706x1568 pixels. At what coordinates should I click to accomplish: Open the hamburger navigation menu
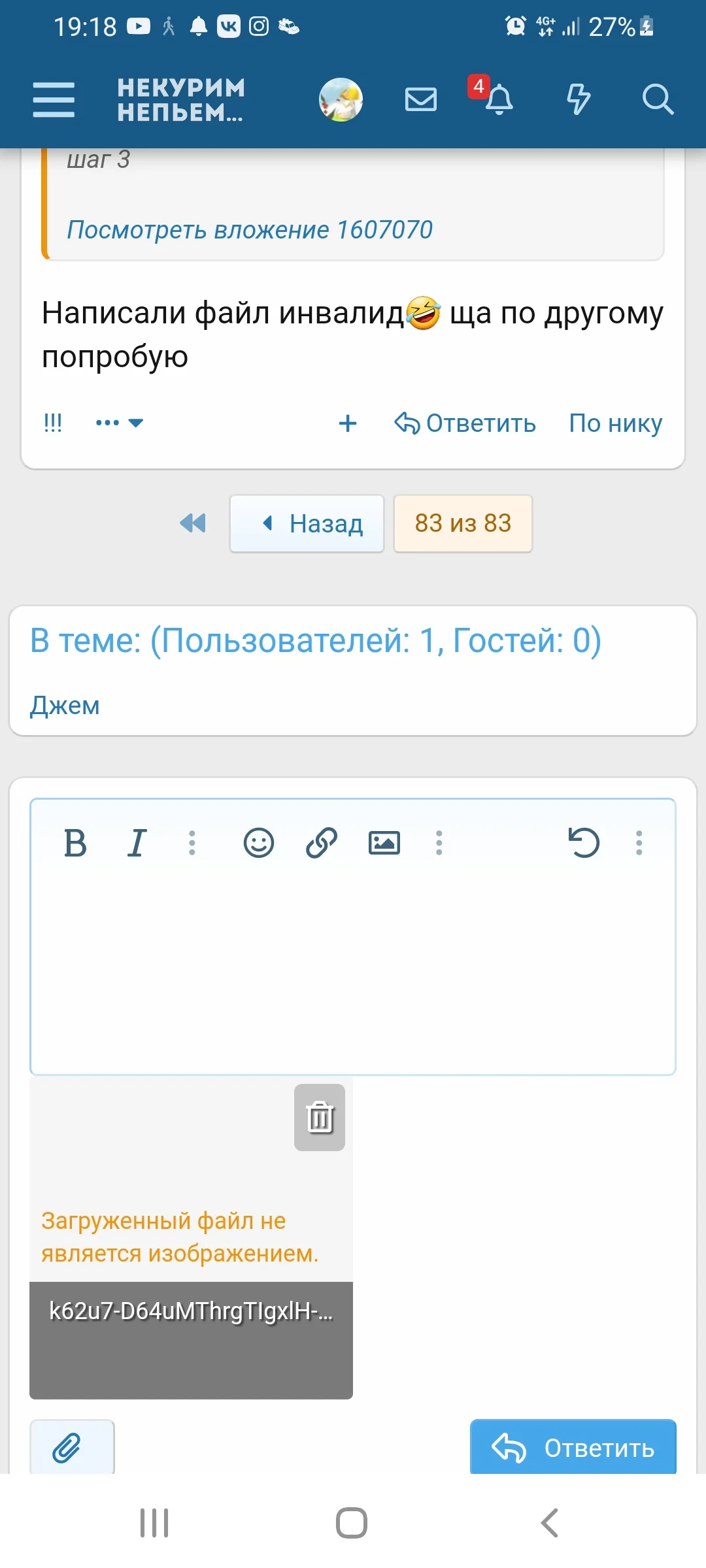pos(54,99)
